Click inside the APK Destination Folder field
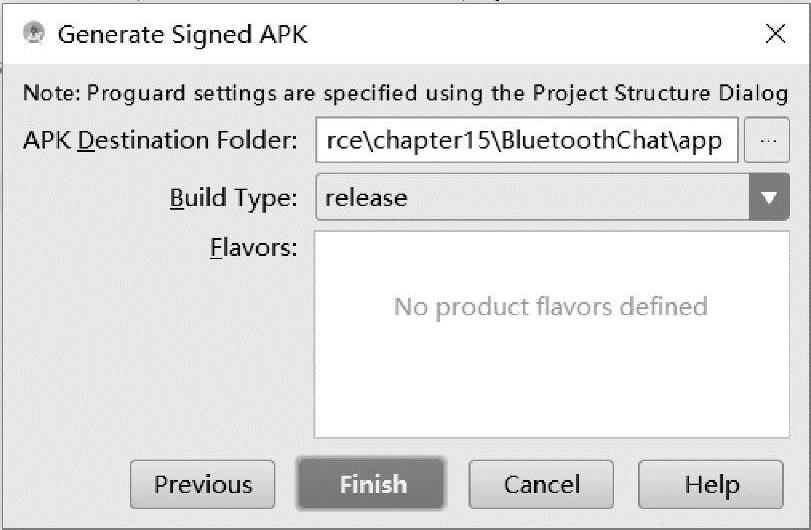 [x=526, y=141]
